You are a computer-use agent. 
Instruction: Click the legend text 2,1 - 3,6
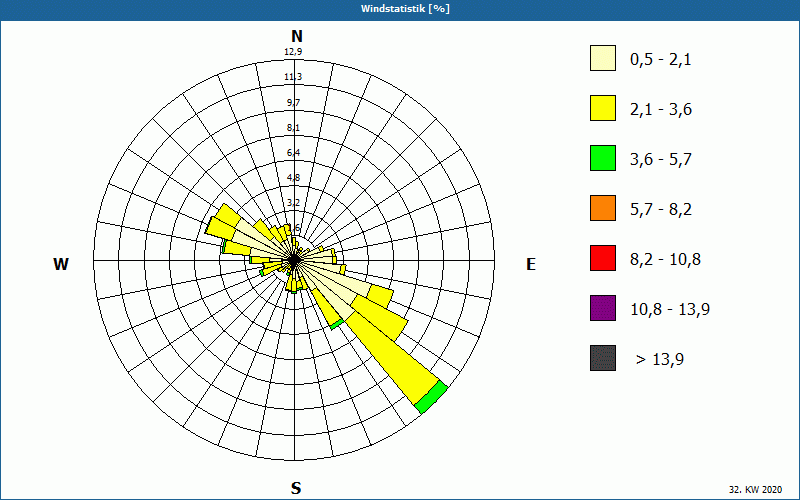tap(661, 110)
